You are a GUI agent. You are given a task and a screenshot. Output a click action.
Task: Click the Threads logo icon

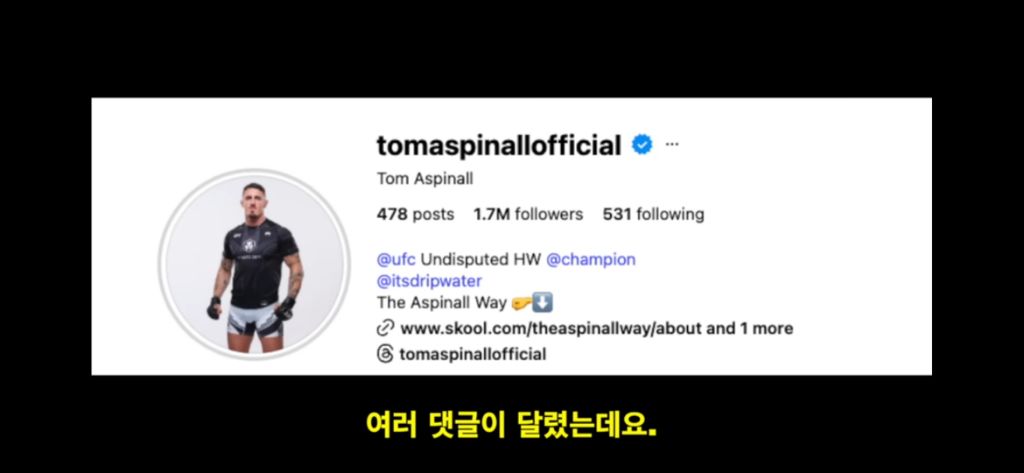tap(385, 355)
